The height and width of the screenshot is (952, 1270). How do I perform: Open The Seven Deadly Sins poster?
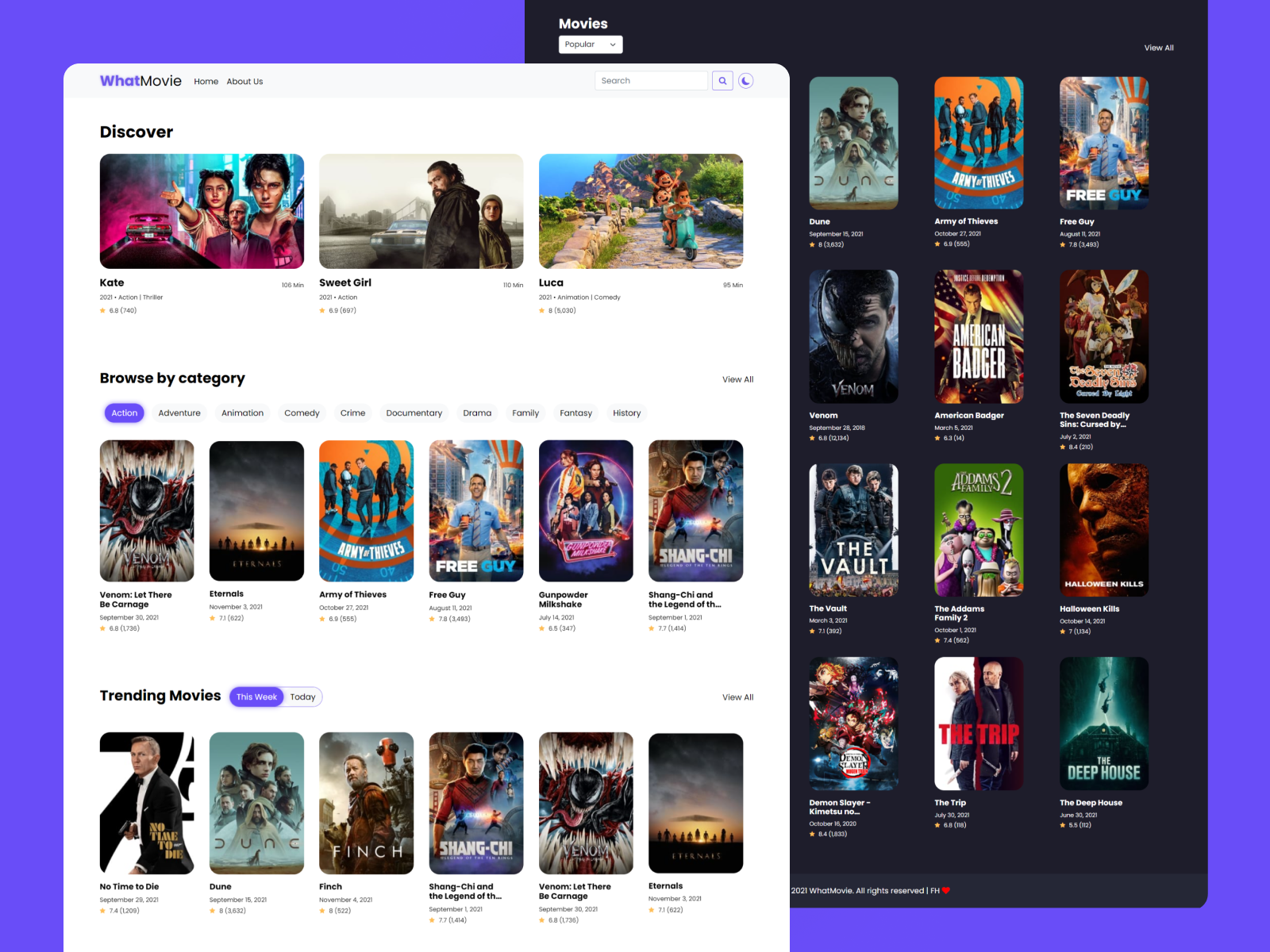click(1104, 336)
